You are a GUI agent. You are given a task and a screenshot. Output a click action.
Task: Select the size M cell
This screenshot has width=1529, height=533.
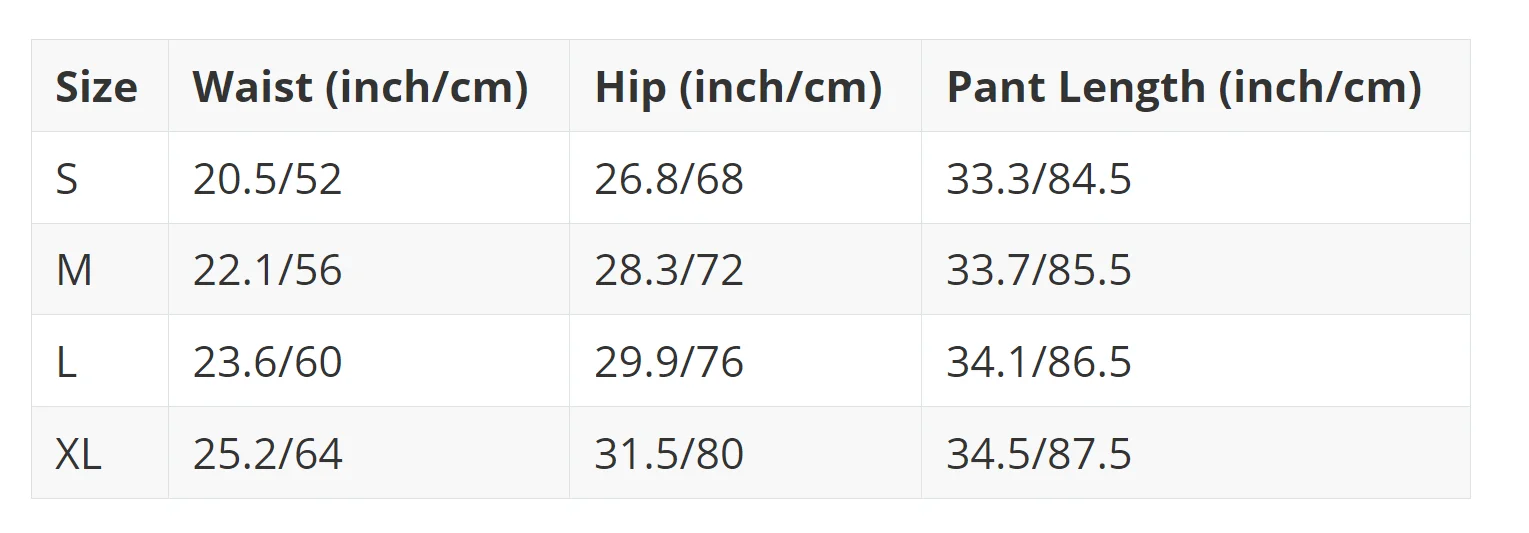pos(74,271)
